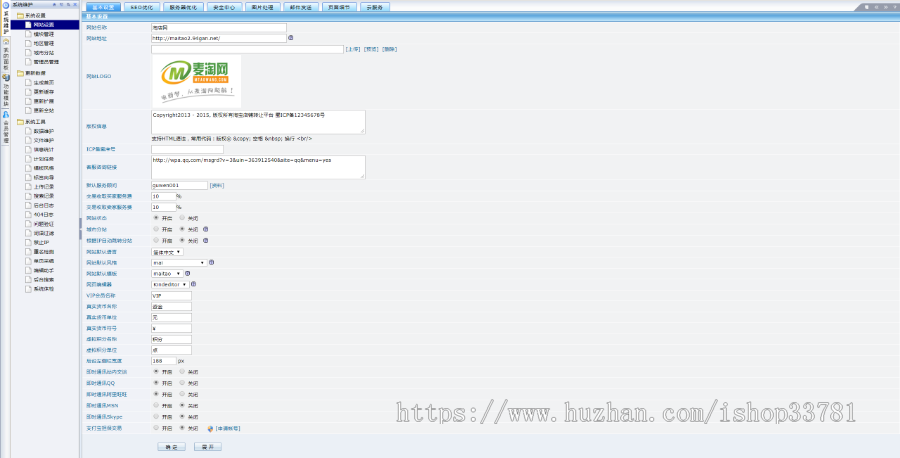Click first small icon in sidebar header
This screenshot has height=458, width=900.
coord(55,4)
